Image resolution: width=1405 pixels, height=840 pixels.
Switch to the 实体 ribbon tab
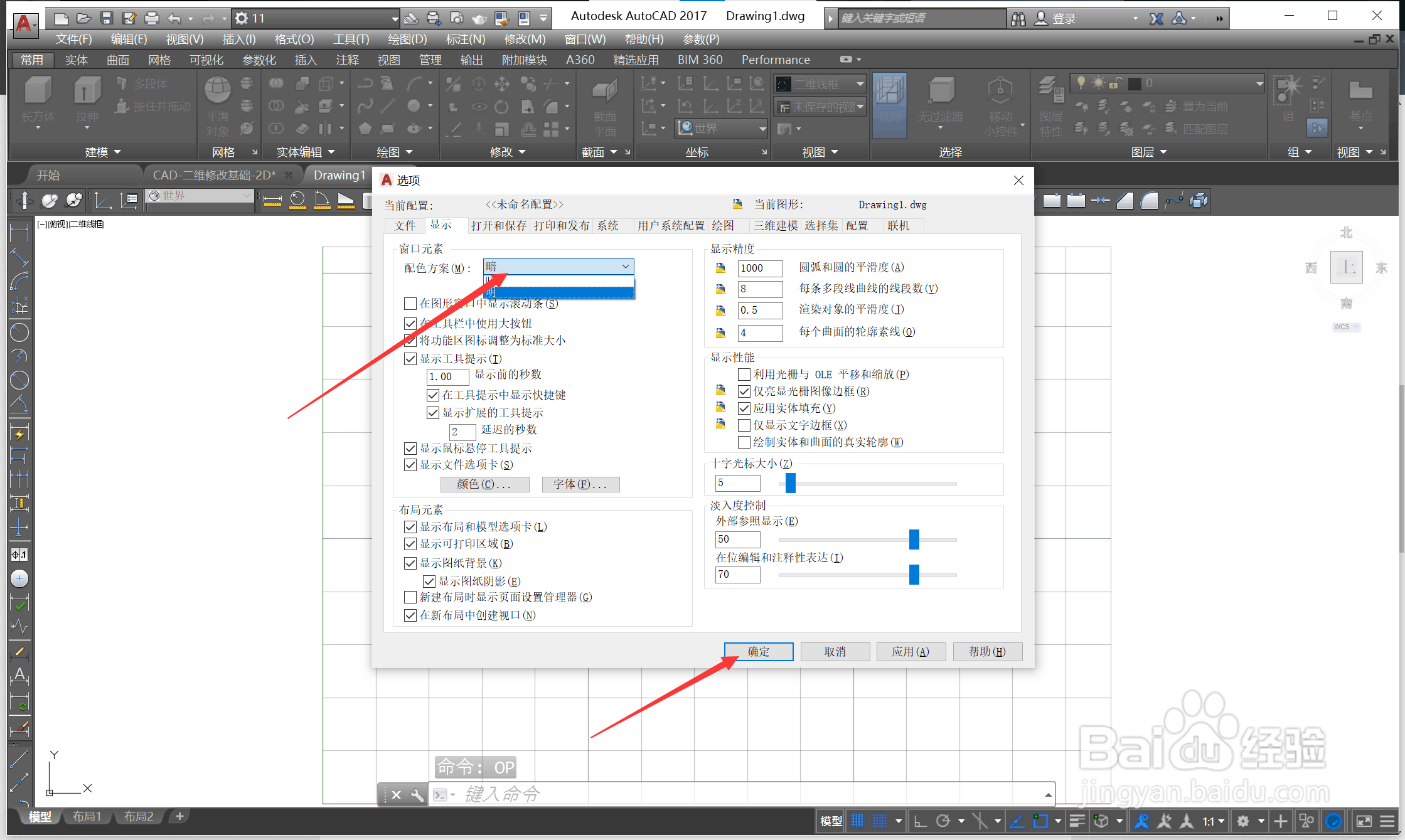pyautogui.click(x=77, y=60)
